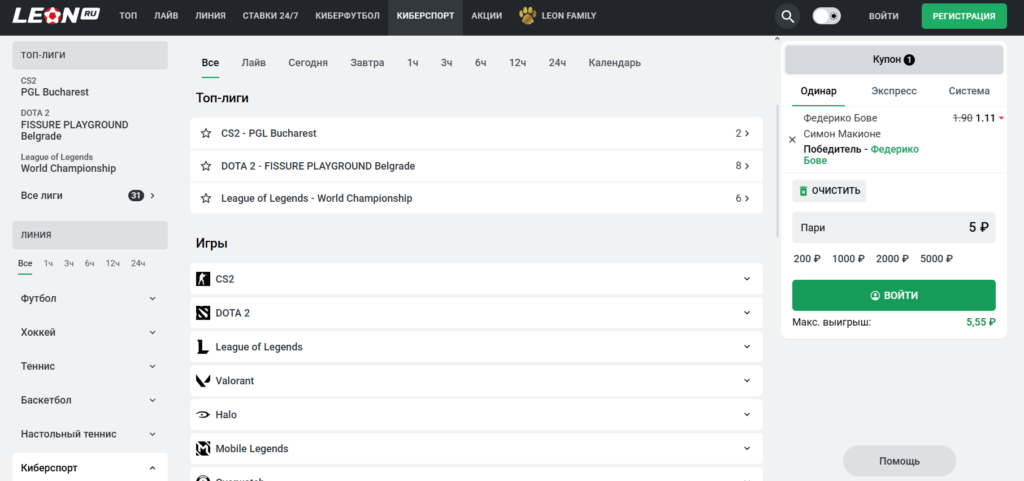Image resolution: width=1024 pixels, height=481 pixels.
Task: Collapse the Киберспорт sidebar section
Action: click(x=152, y=468)
